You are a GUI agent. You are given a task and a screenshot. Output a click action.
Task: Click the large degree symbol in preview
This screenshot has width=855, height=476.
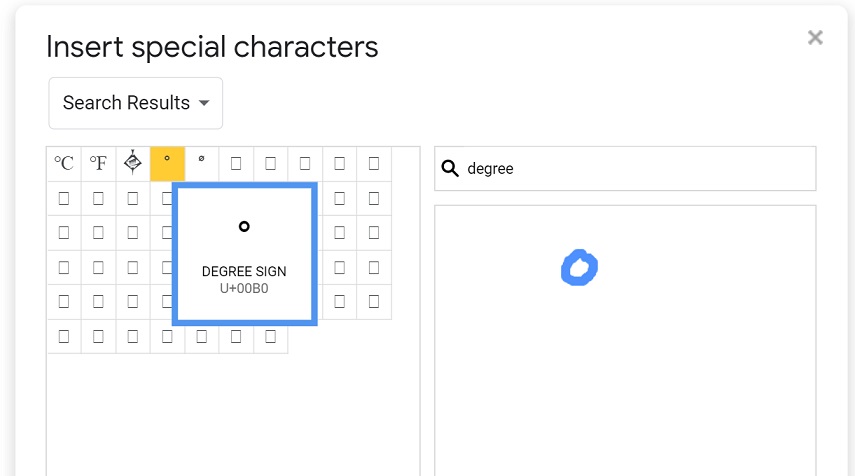point(244,226)
